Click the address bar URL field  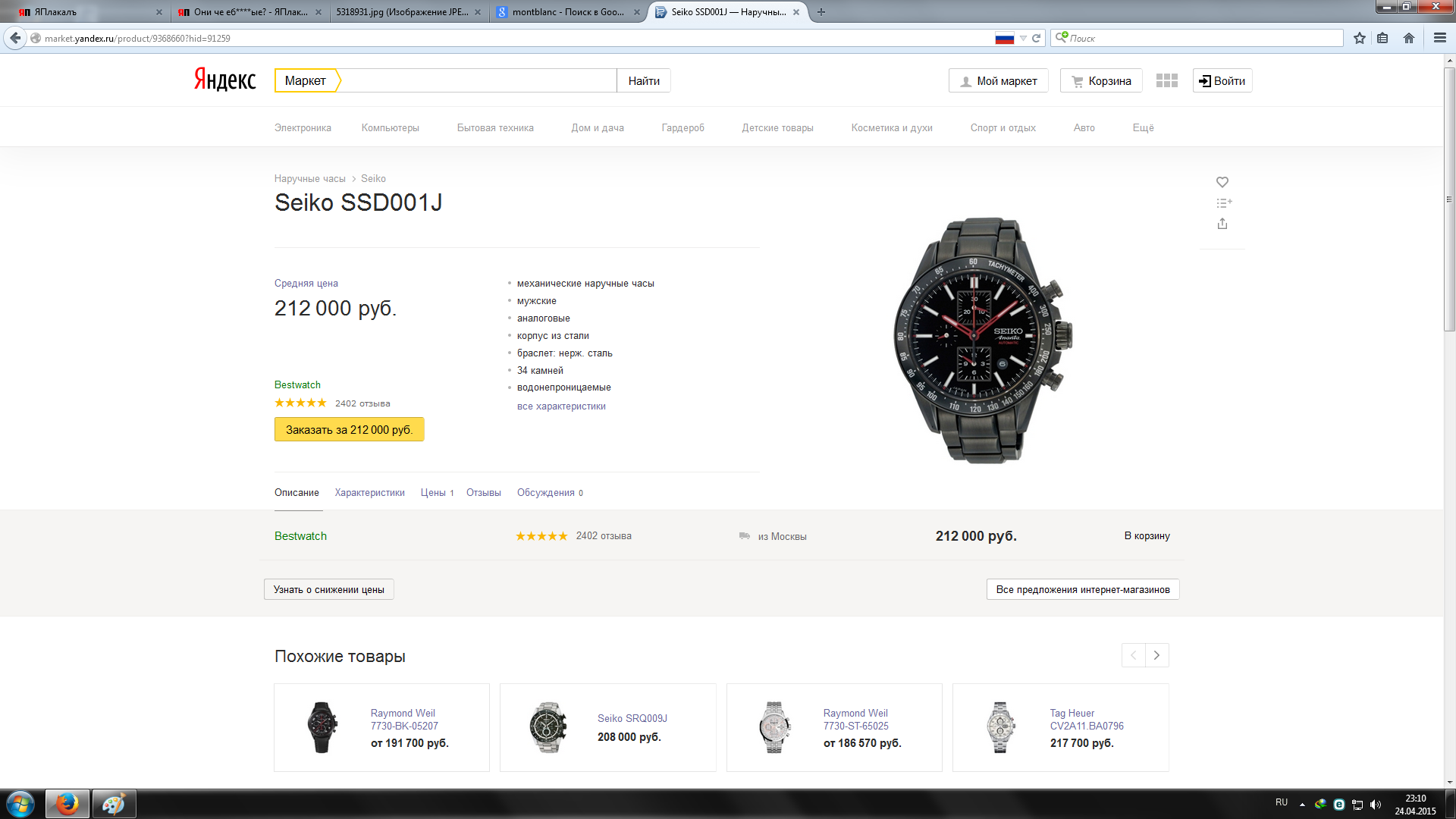point(516,38)
